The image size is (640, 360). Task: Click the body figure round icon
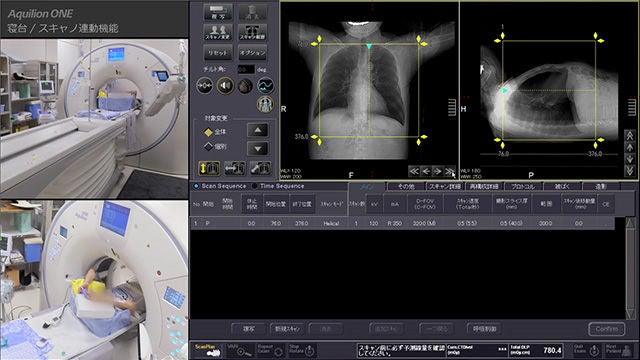click(265, 104)
